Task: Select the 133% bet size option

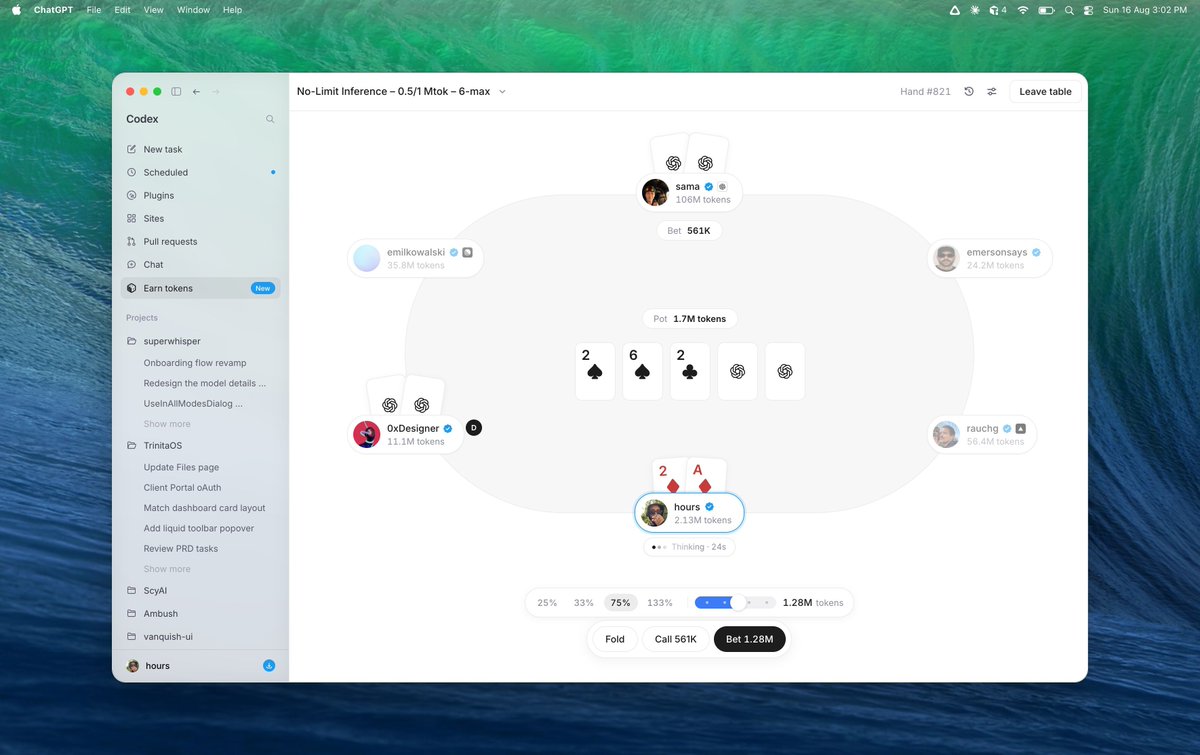Action: coord(660,603)
